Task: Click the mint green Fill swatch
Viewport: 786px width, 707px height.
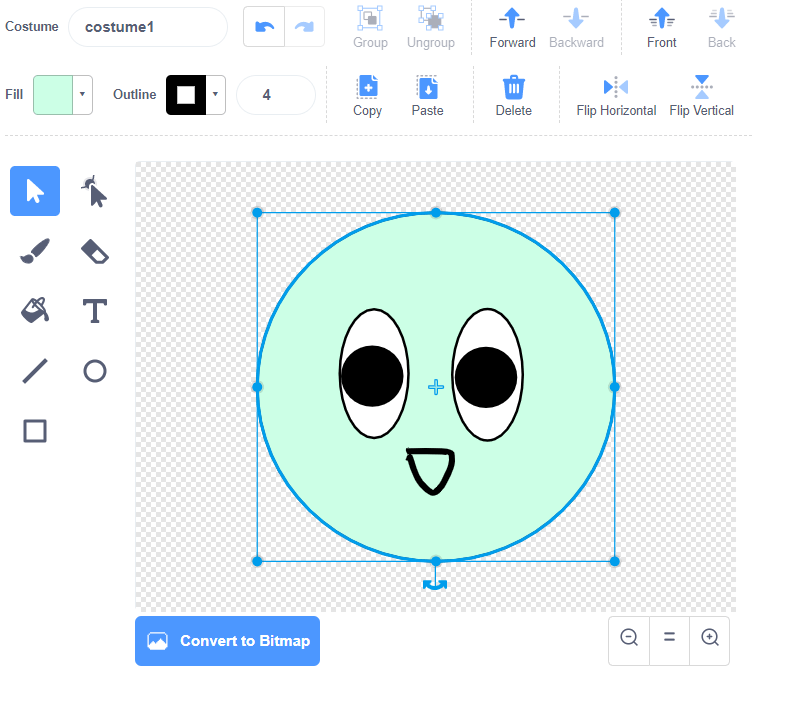Action: (x=53, y=95)
